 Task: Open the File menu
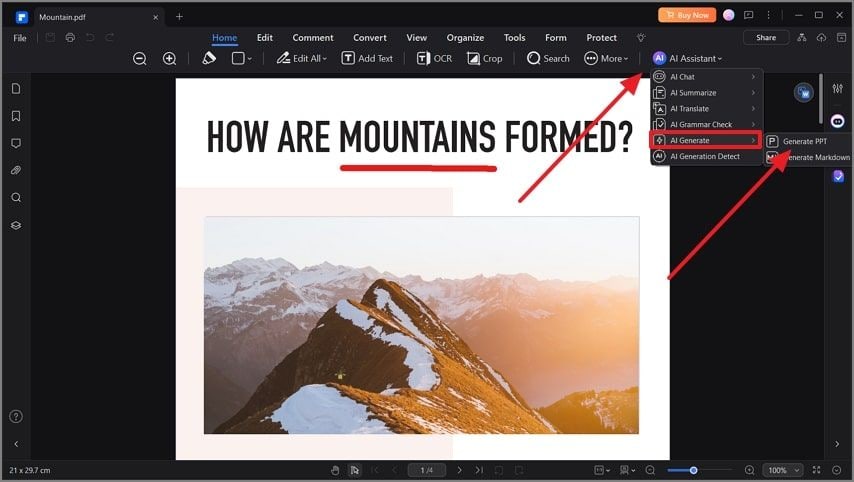[x=20, y=38]
